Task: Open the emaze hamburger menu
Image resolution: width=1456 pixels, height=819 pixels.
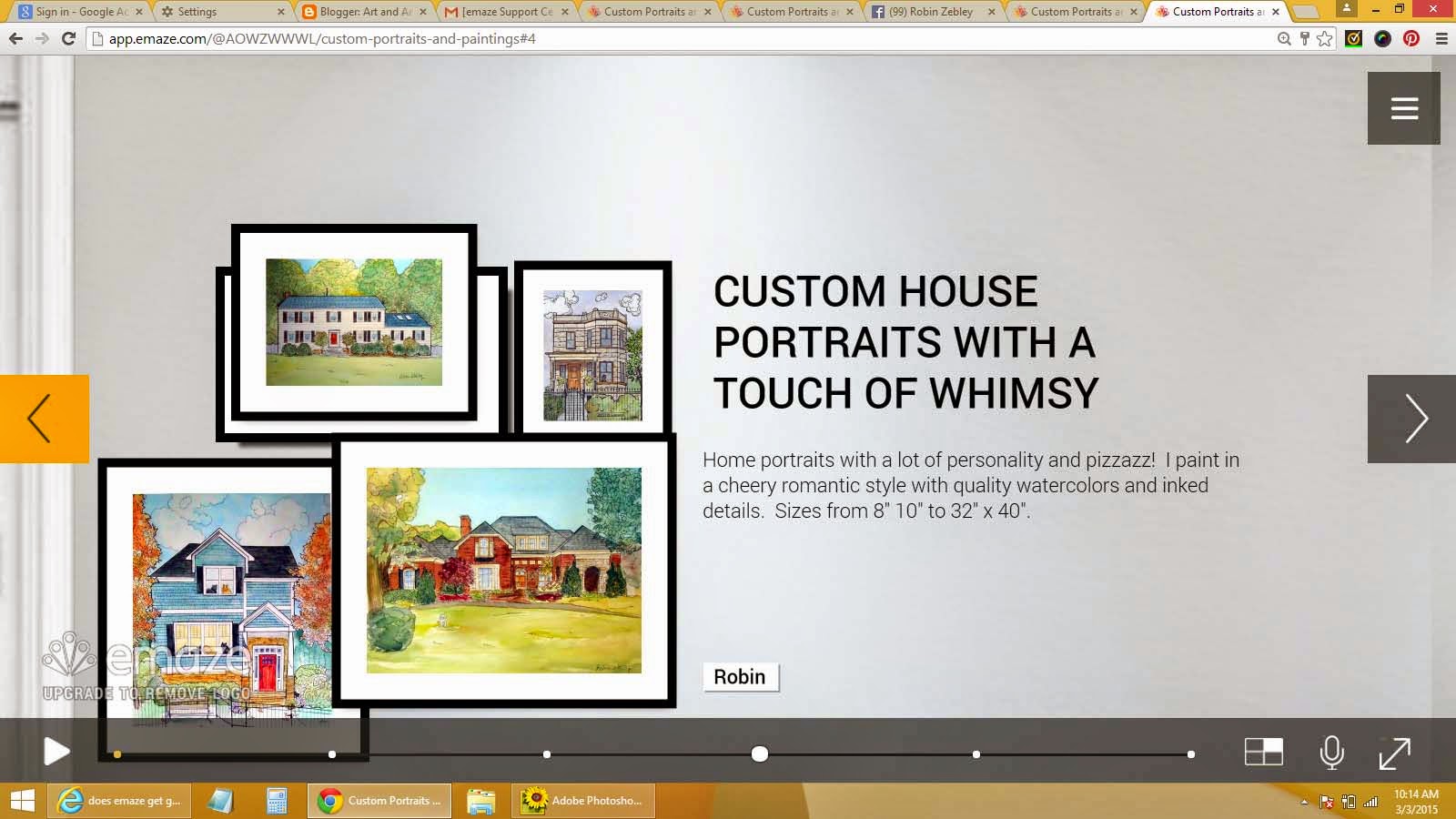Action: (x=1403, y=107)
